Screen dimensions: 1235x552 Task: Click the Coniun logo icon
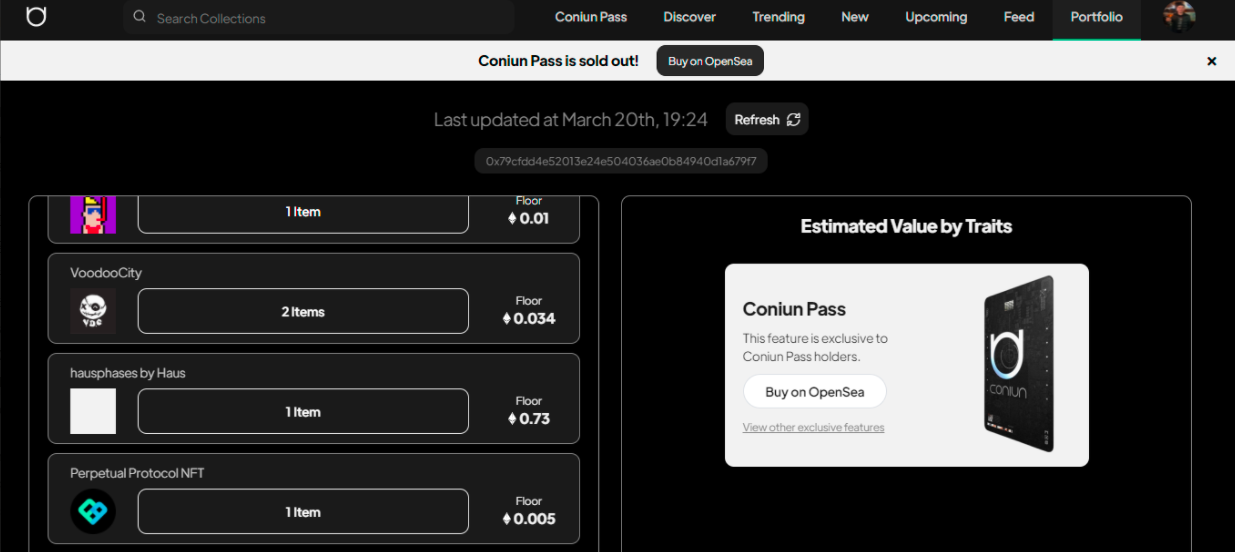coord(36,17)
